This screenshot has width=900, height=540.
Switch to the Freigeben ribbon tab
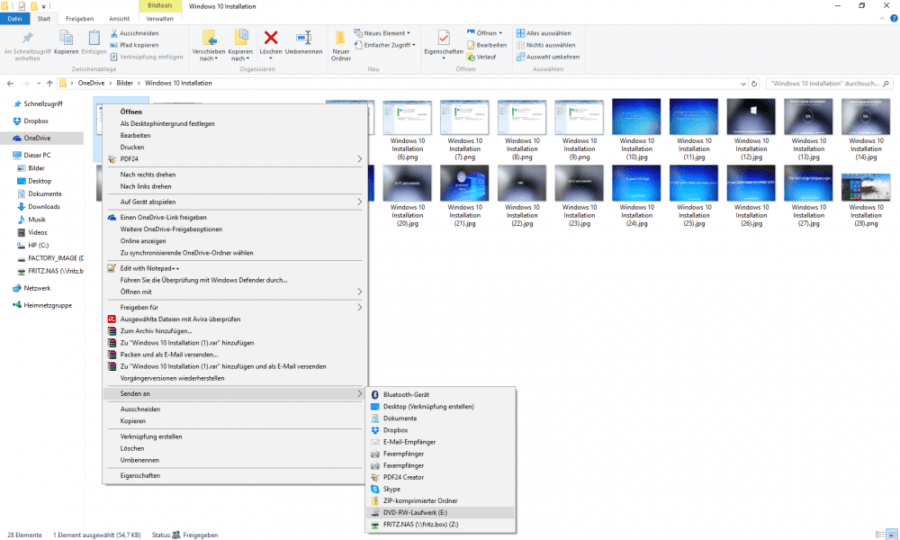[x=80, y=19]
